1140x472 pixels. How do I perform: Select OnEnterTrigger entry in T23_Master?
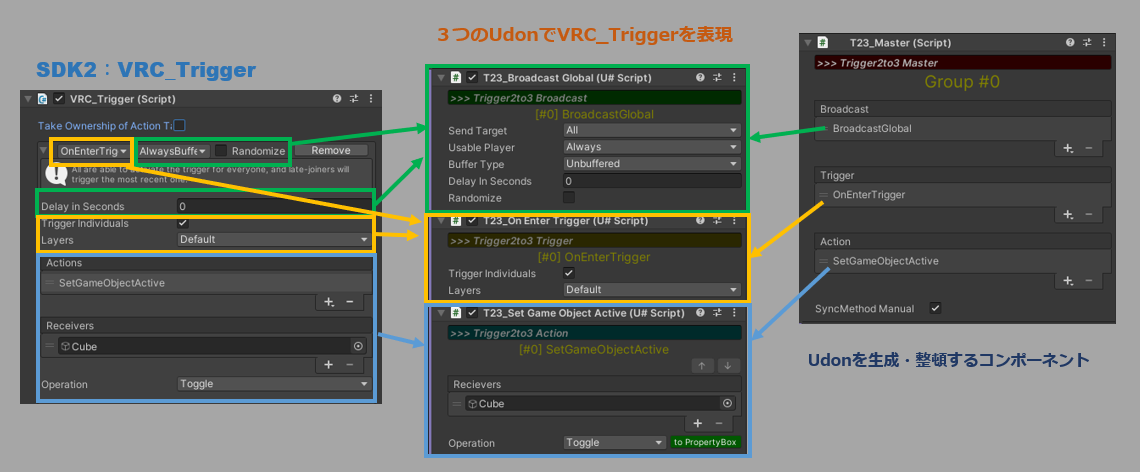tap(962, 195)
